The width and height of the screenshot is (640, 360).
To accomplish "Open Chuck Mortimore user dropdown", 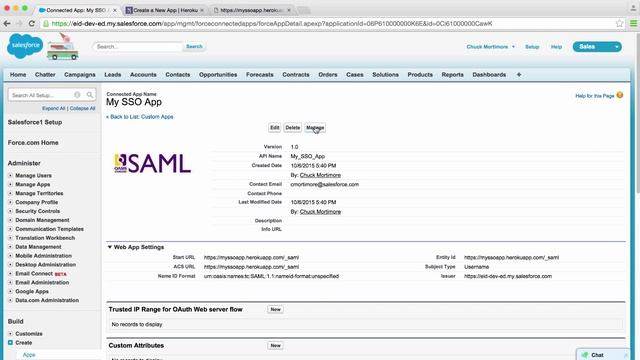I will pyautogui.click(x=491, y=47).
